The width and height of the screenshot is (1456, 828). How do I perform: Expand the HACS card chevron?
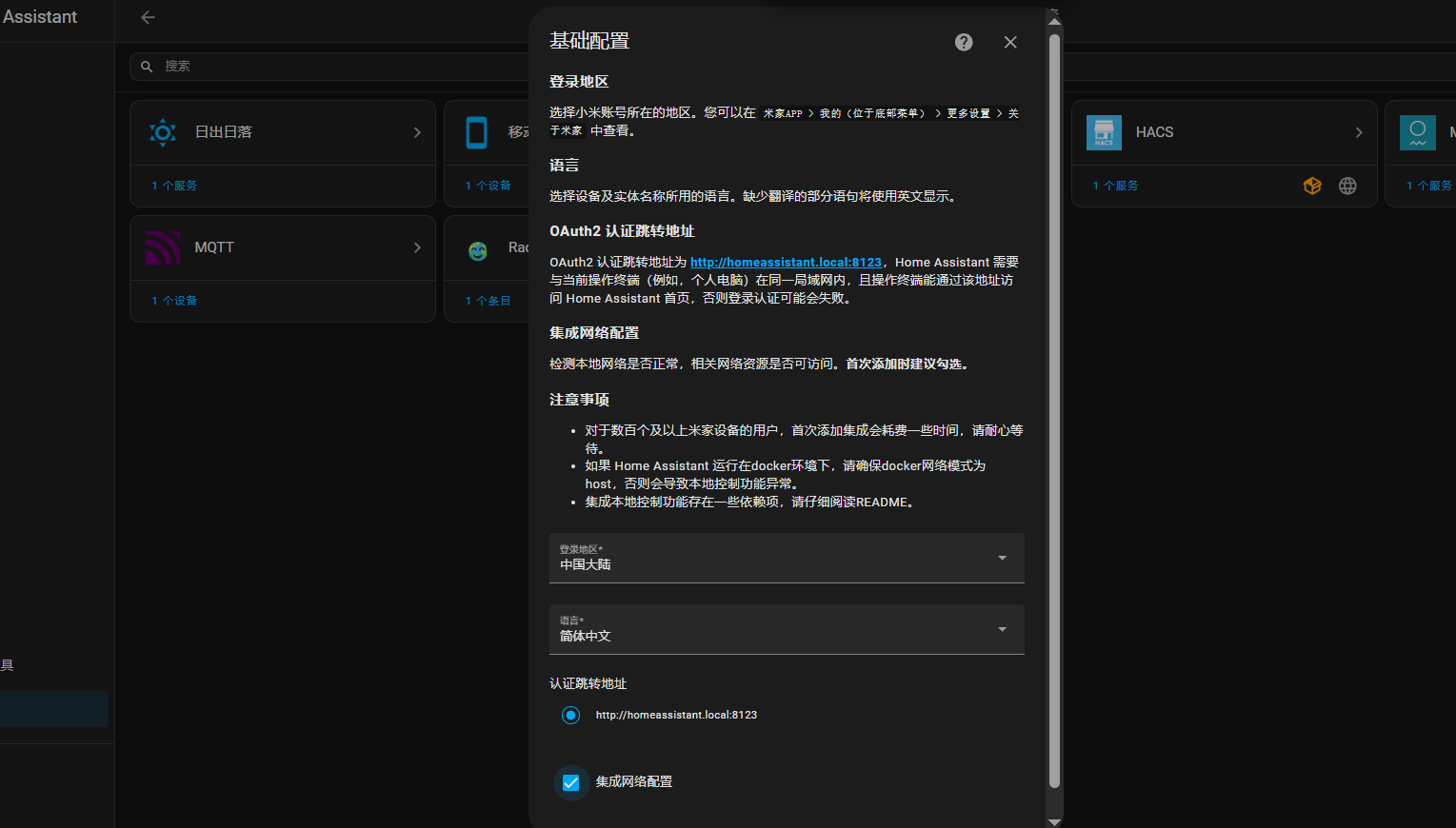click(1359, 132)
